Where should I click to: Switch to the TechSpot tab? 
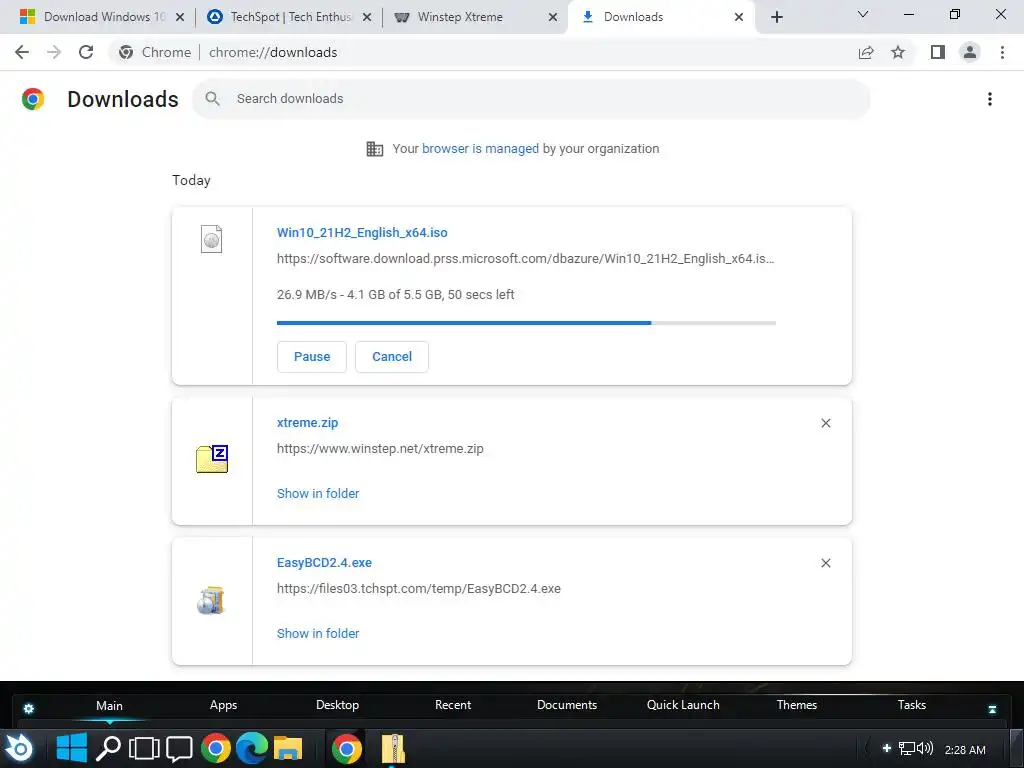(x=290, y=17)
